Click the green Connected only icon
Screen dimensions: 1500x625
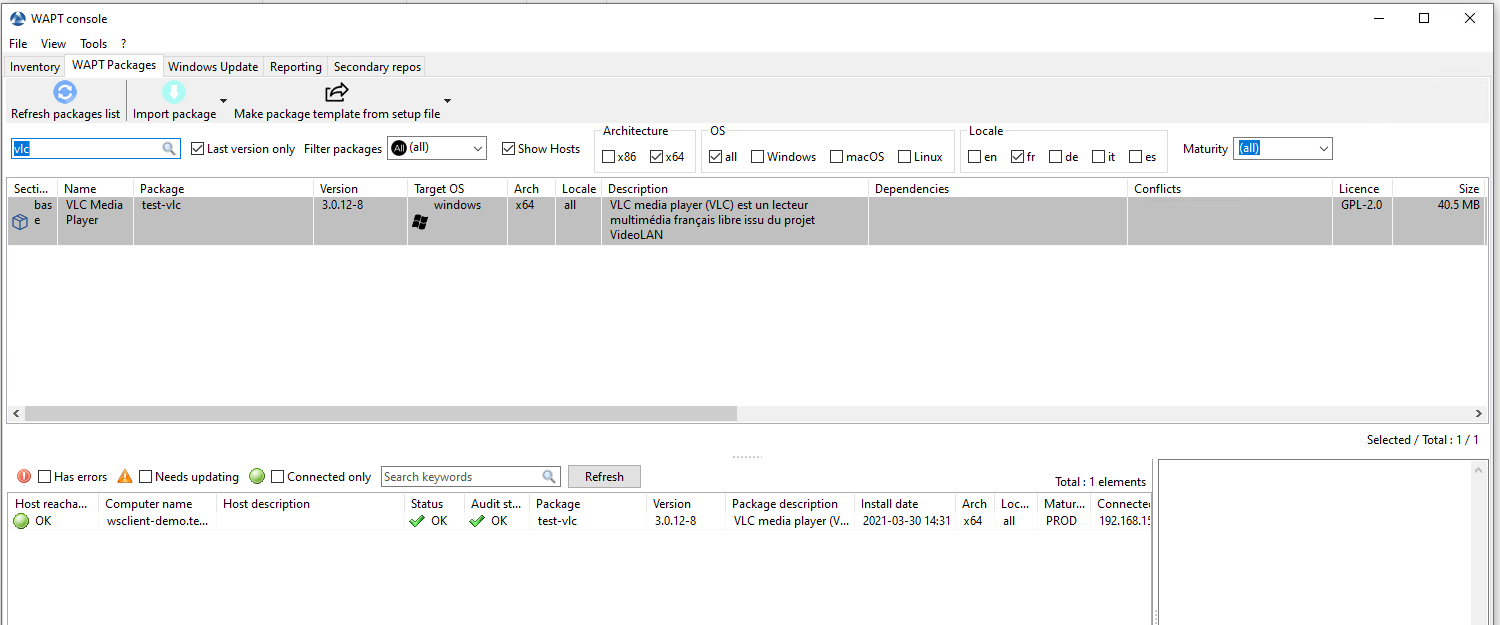(257, 477)
